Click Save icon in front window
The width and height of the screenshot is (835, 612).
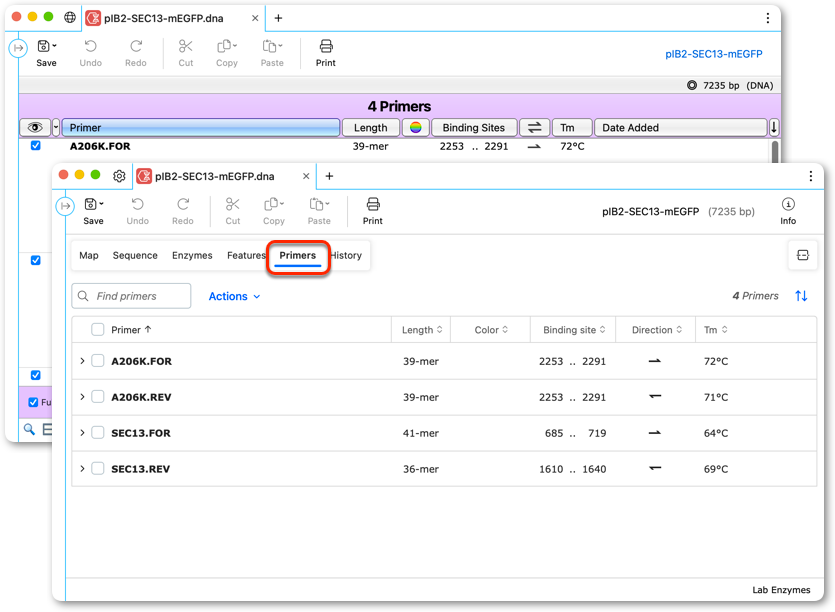point(93,205)
